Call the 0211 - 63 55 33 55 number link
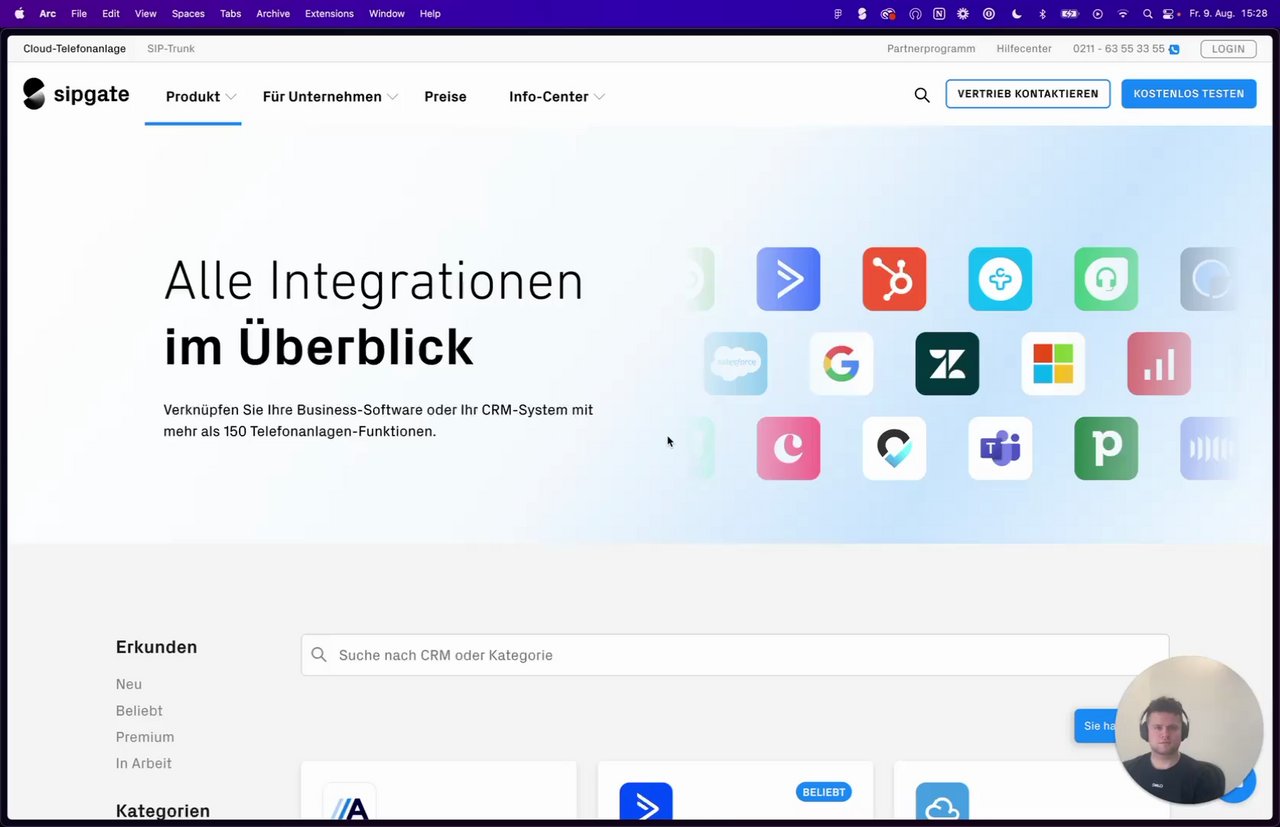The width and height of the screenshot is (1280, 827). (1119, 49)
